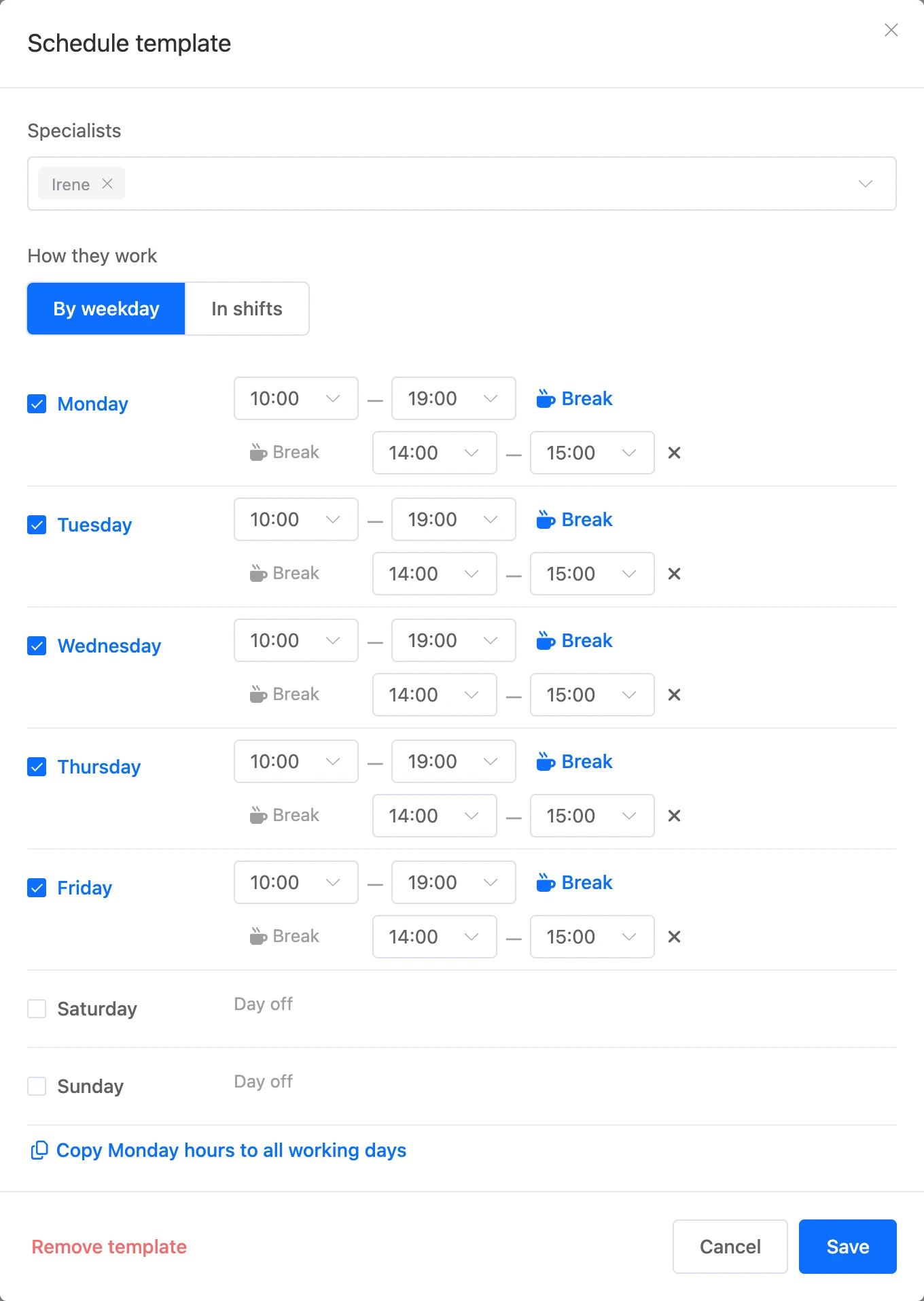This screenshot has height=1301, width=924.
Task: Click the Thursday day label
Action: (x=99, y=767)
